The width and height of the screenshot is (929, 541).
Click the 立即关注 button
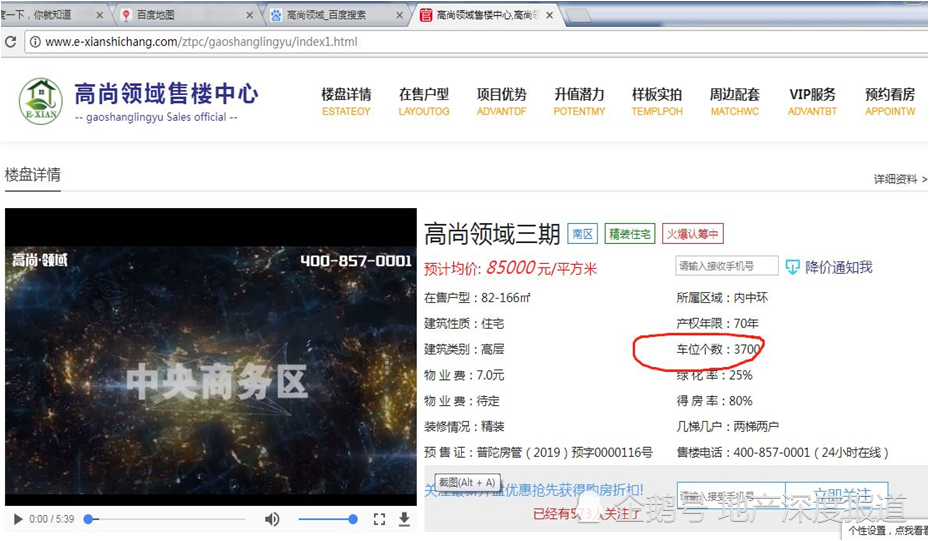[837, 495]
